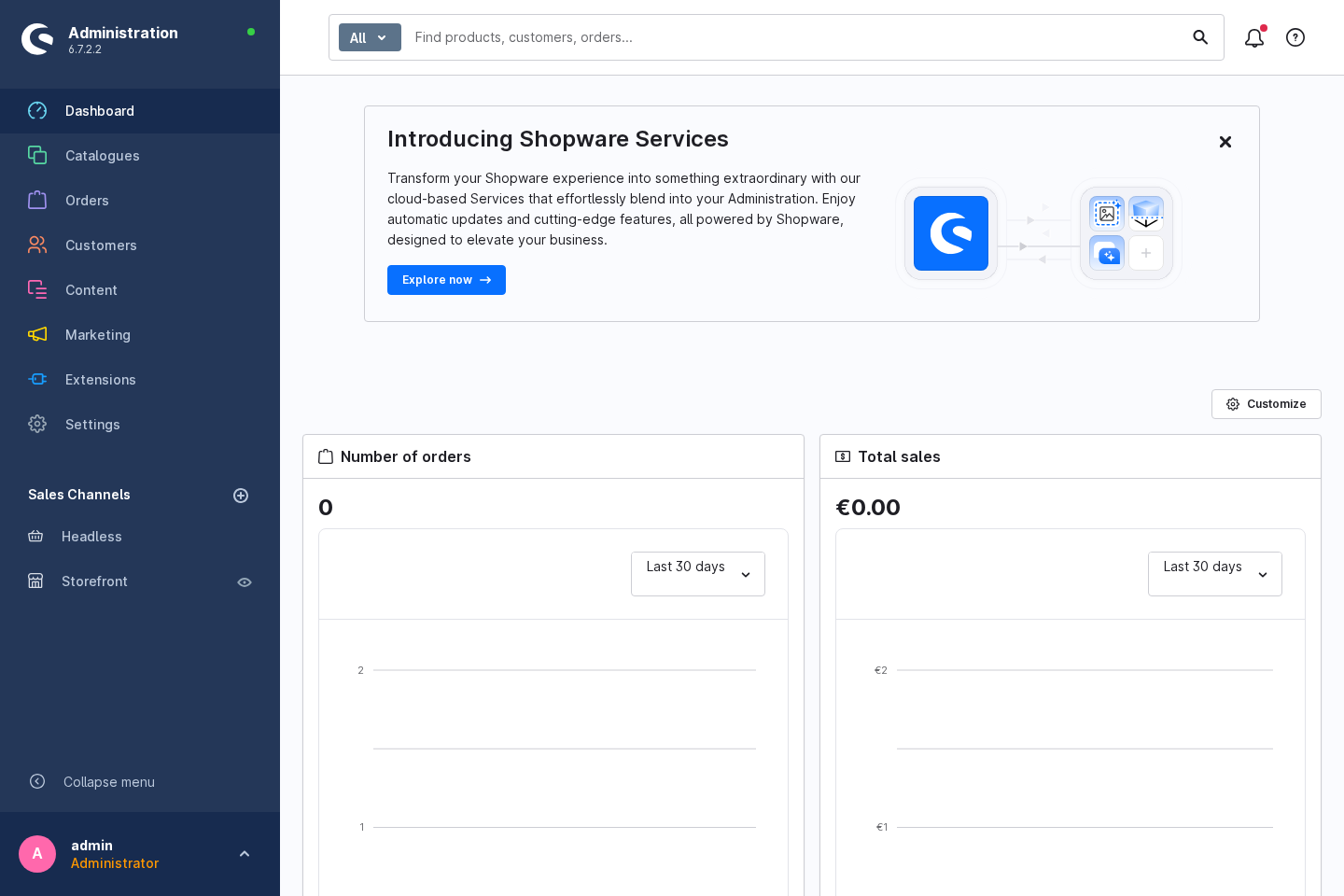This screenshot has width=1344, height=896.
Task: Open the Settings menu item
Action: (x=140, y=425)
